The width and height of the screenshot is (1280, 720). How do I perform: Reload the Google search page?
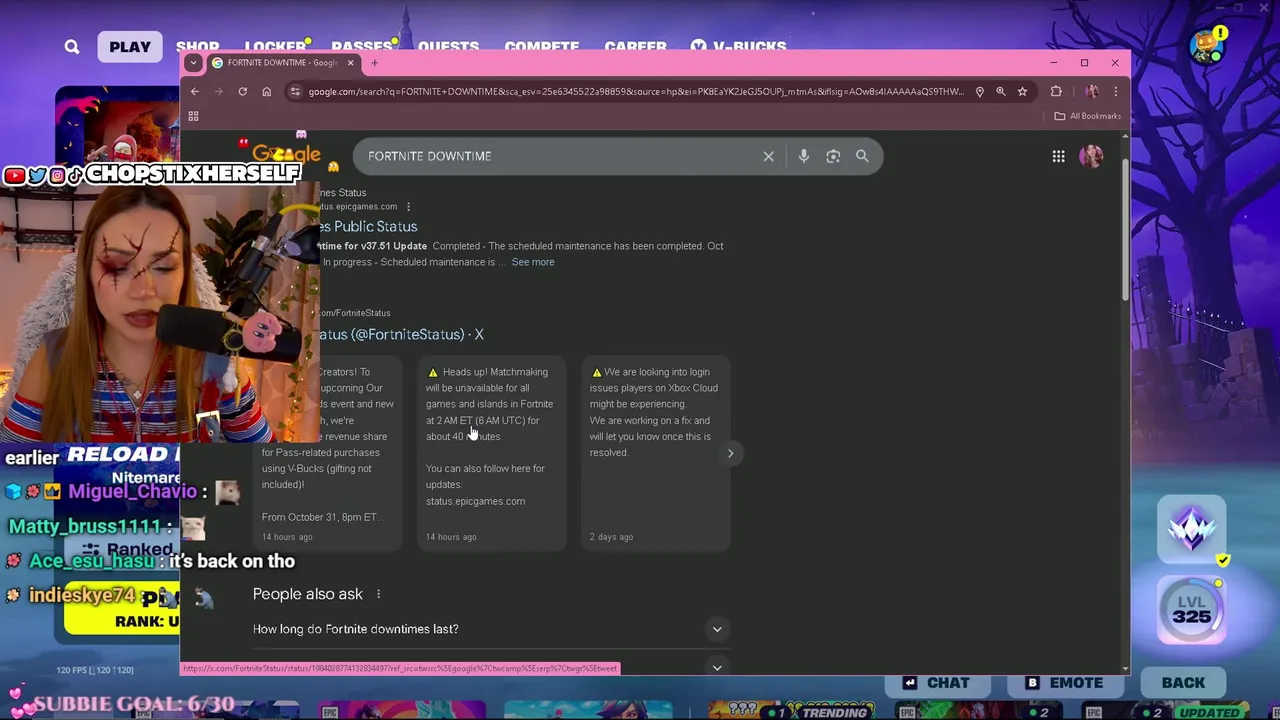point(242,91)
